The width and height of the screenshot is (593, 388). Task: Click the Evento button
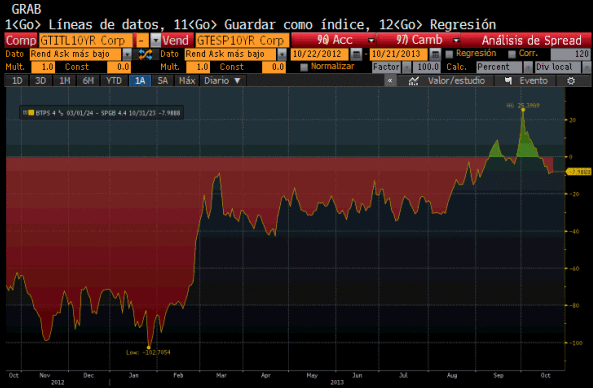526,81
